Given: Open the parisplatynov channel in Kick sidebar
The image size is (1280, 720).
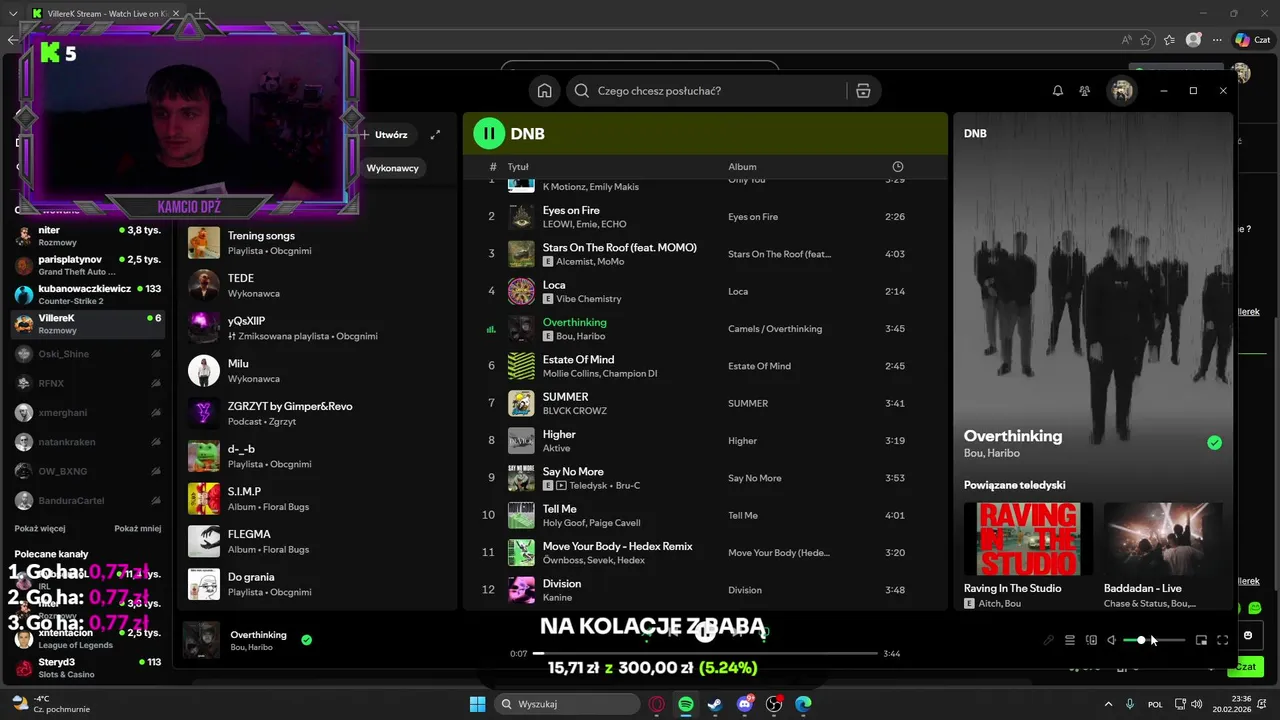Looking at the screenshot, I should tap(87, 265).
